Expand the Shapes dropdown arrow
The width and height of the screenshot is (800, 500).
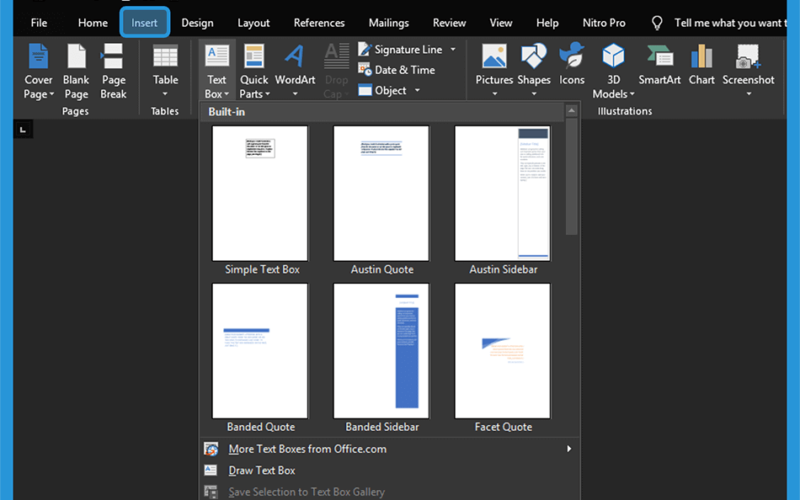coord(534,94)
